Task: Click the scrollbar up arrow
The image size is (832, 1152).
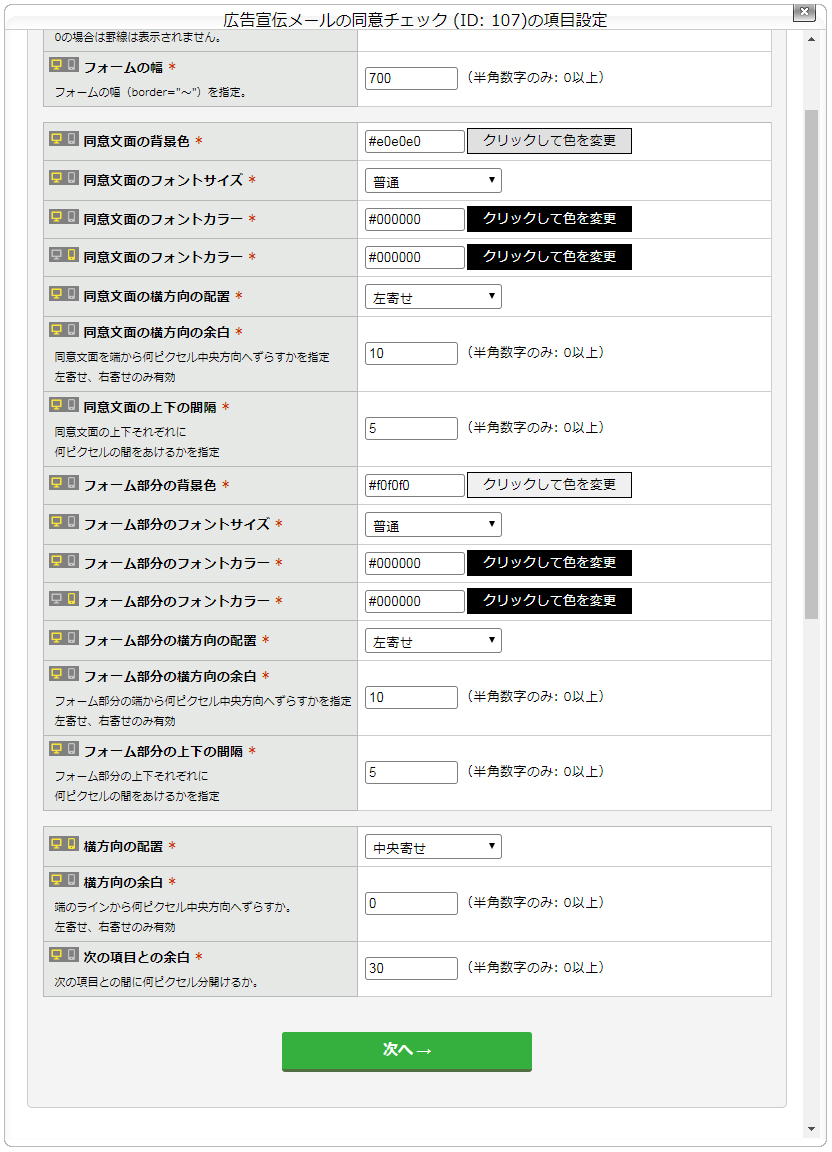Action: tap(811, 40)
